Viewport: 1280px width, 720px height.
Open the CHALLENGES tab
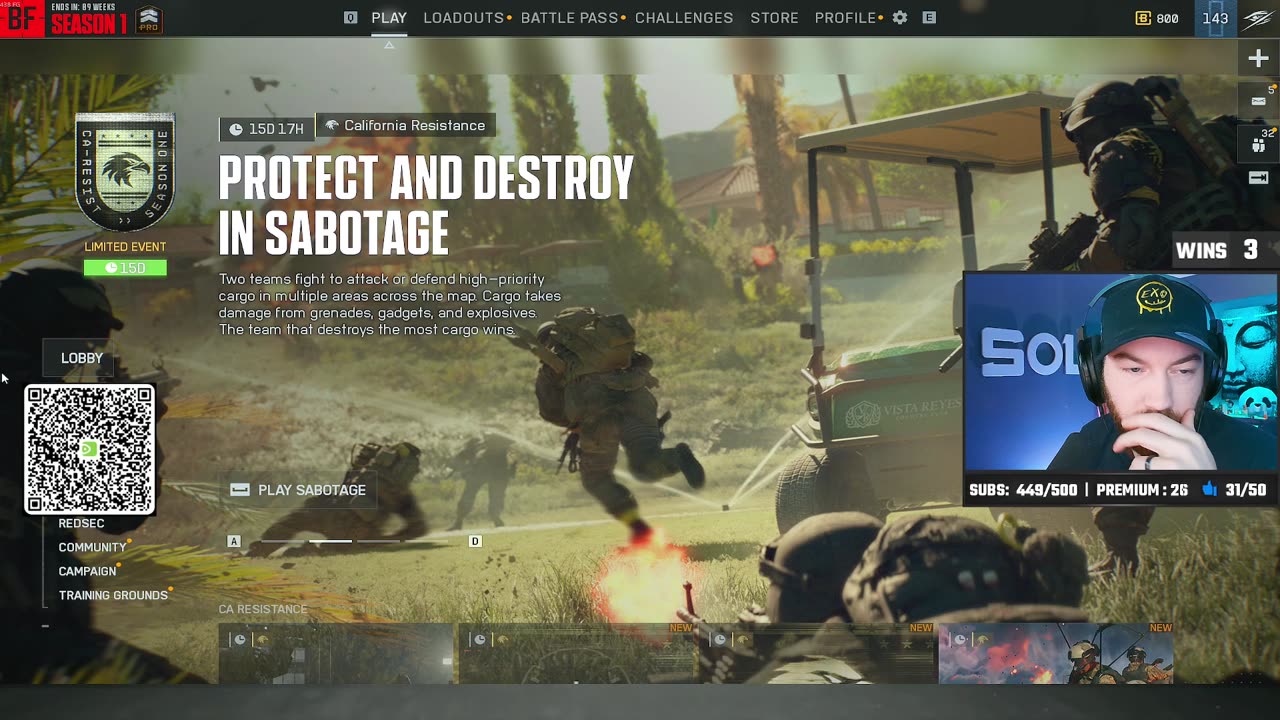click(684, 18)
